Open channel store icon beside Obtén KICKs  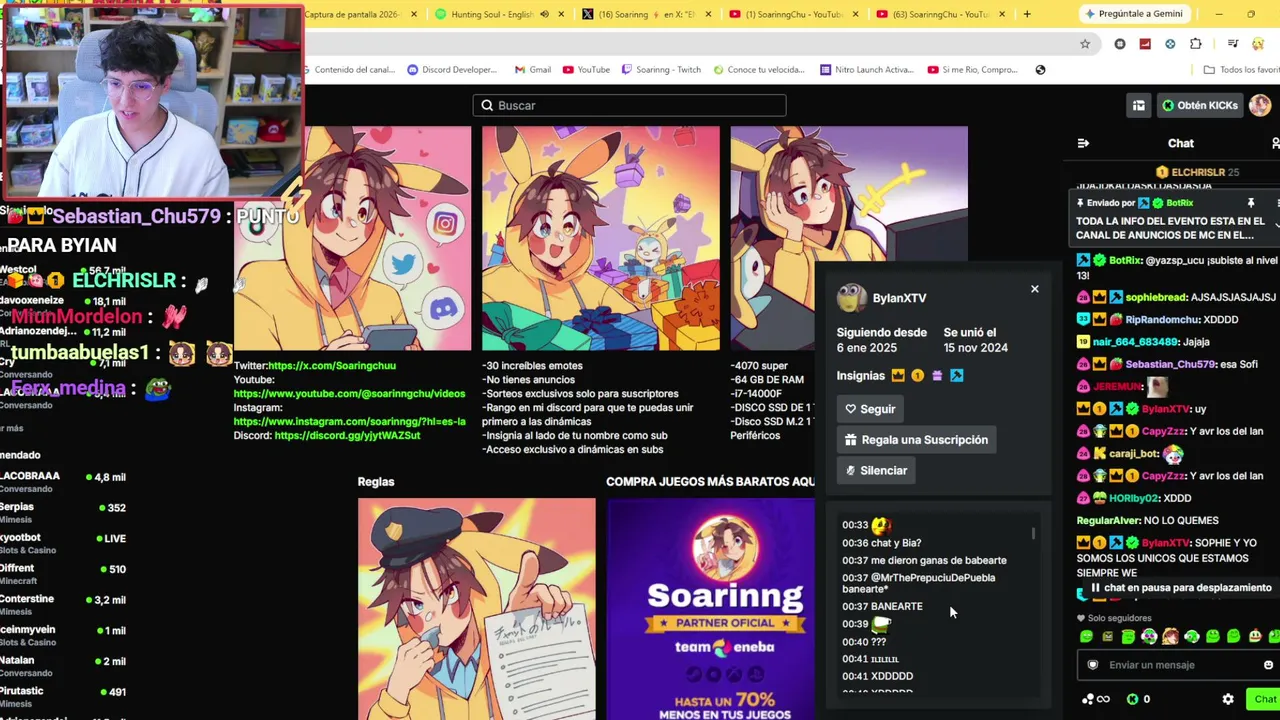point(1139,105)
